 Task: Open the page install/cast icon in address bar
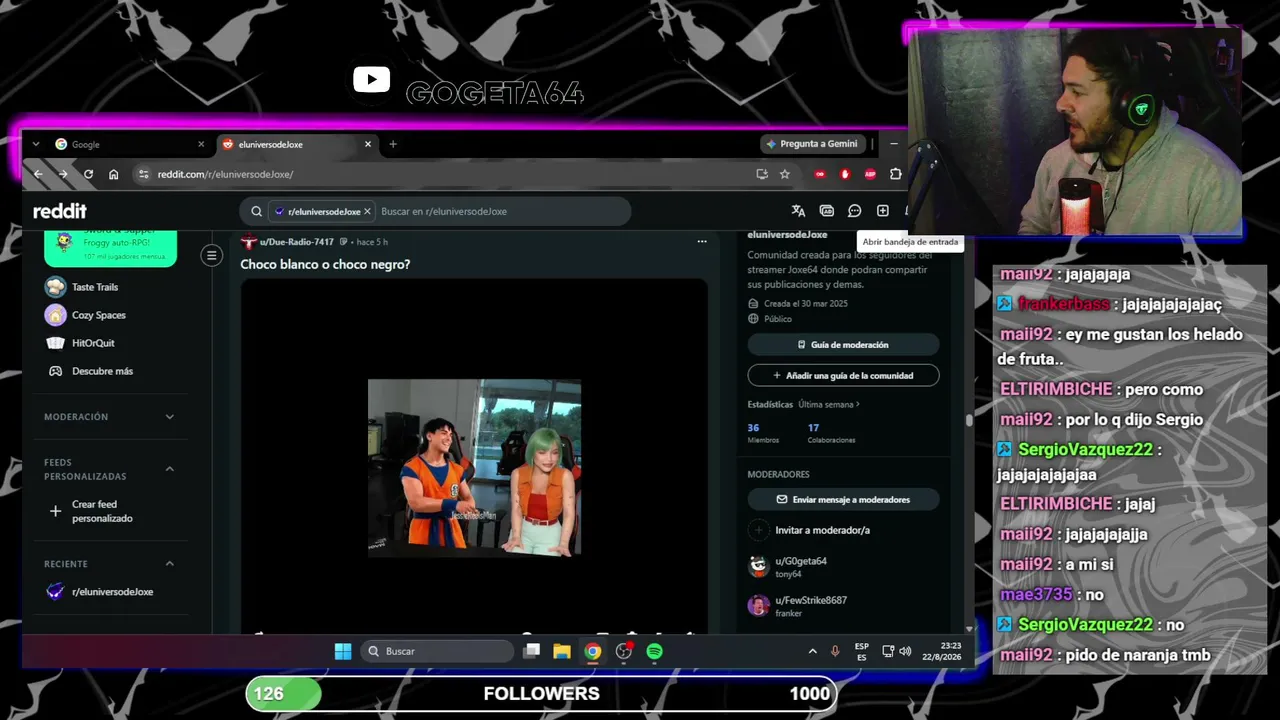point(762,174)
